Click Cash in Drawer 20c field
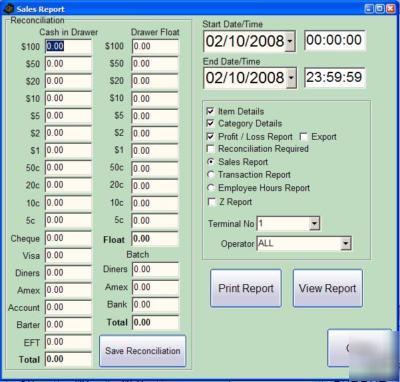The image size is (400, 382). 68,185
